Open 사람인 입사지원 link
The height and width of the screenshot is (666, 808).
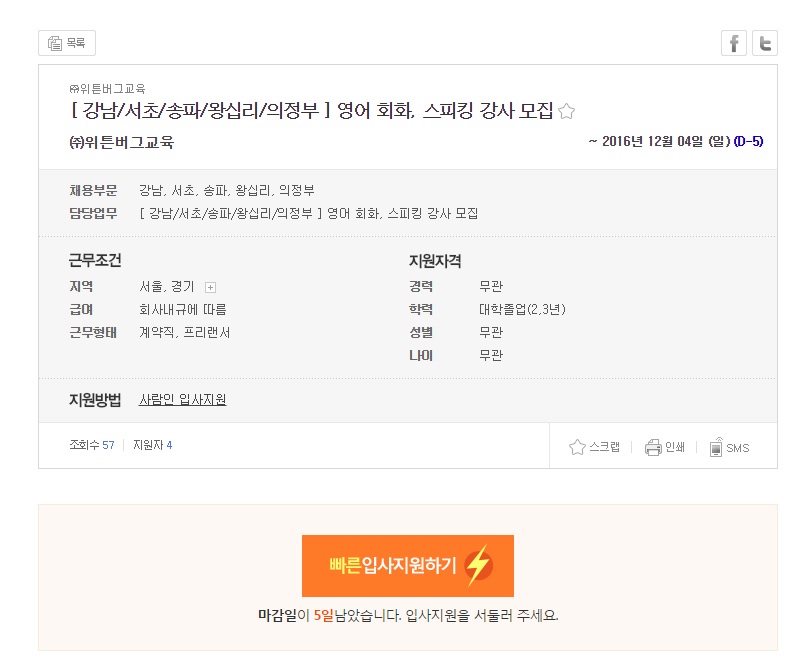182,399
